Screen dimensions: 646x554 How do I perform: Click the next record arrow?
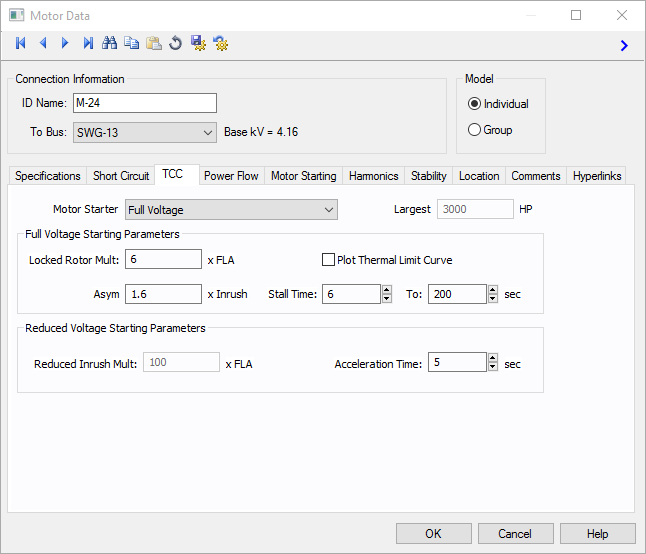point(65,43)
